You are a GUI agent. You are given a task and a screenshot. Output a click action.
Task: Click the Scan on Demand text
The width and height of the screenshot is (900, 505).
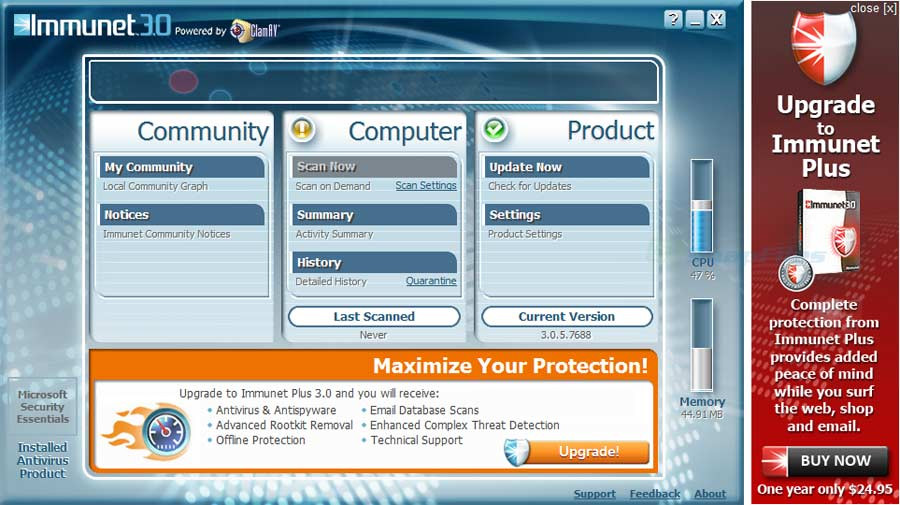(333, 186)
